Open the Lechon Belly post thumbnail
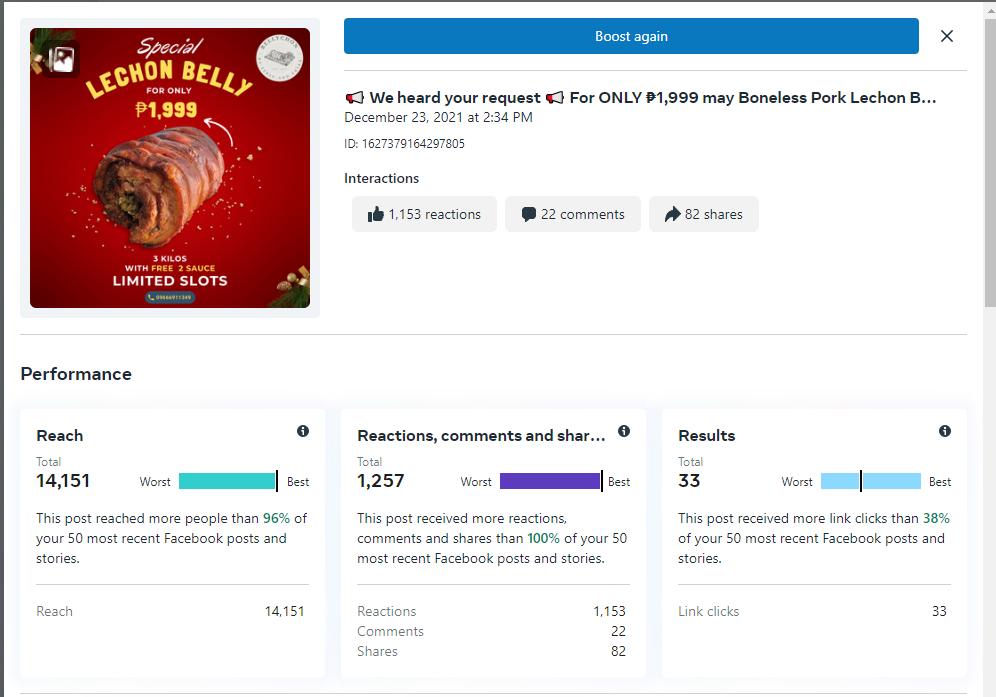 170,168
